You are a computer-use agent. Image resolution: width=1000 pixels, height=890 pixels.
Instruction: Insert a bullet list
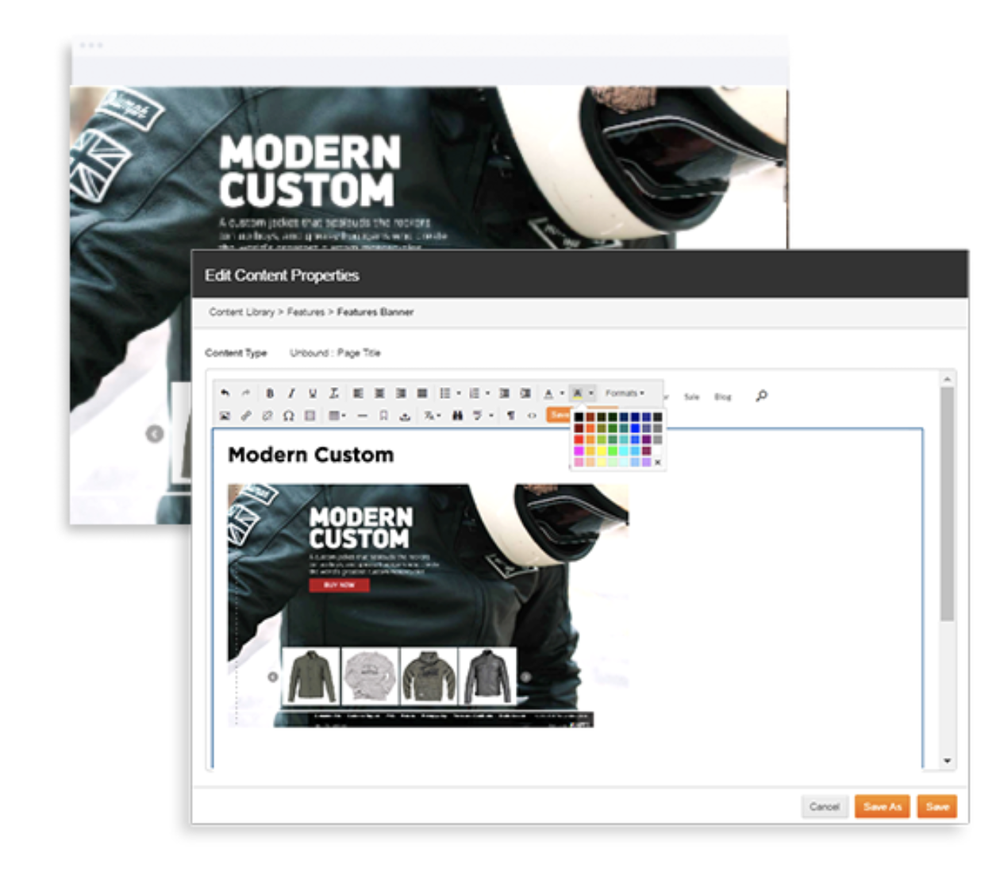(445, 393)
